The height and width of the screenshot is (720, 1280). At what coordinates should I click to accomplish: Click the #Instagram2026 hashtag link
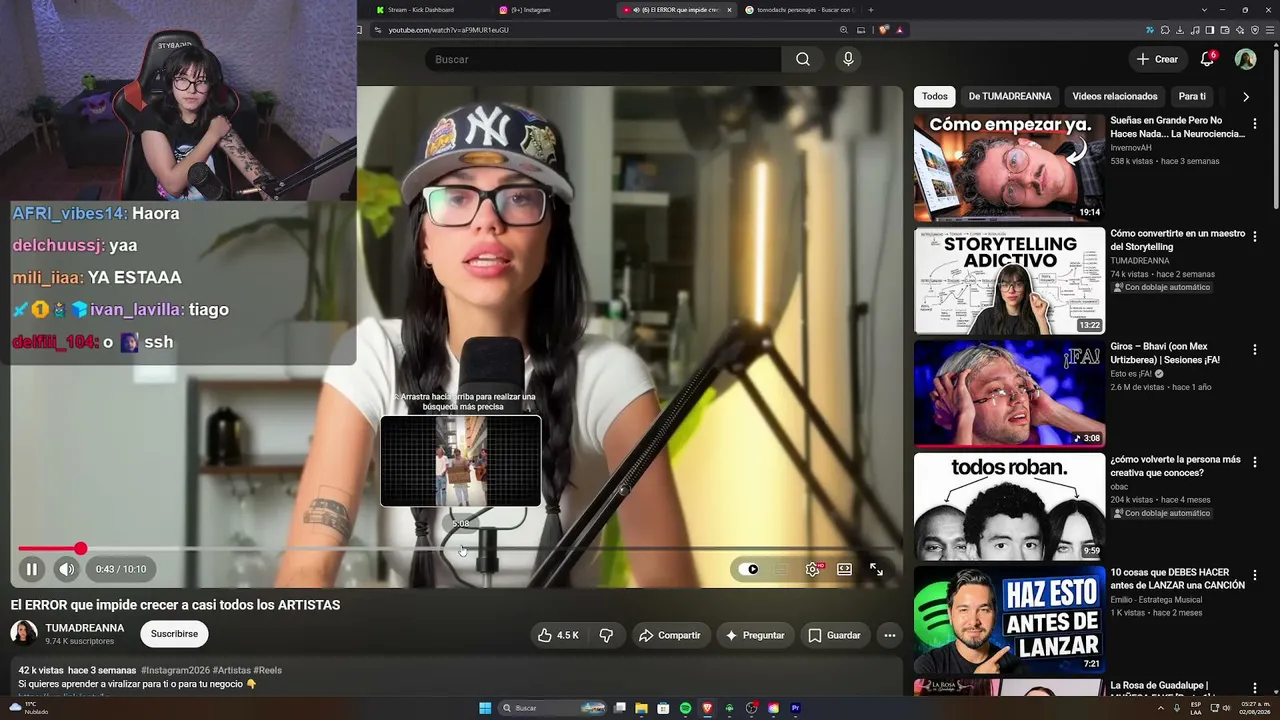click(x=175, y=670)
